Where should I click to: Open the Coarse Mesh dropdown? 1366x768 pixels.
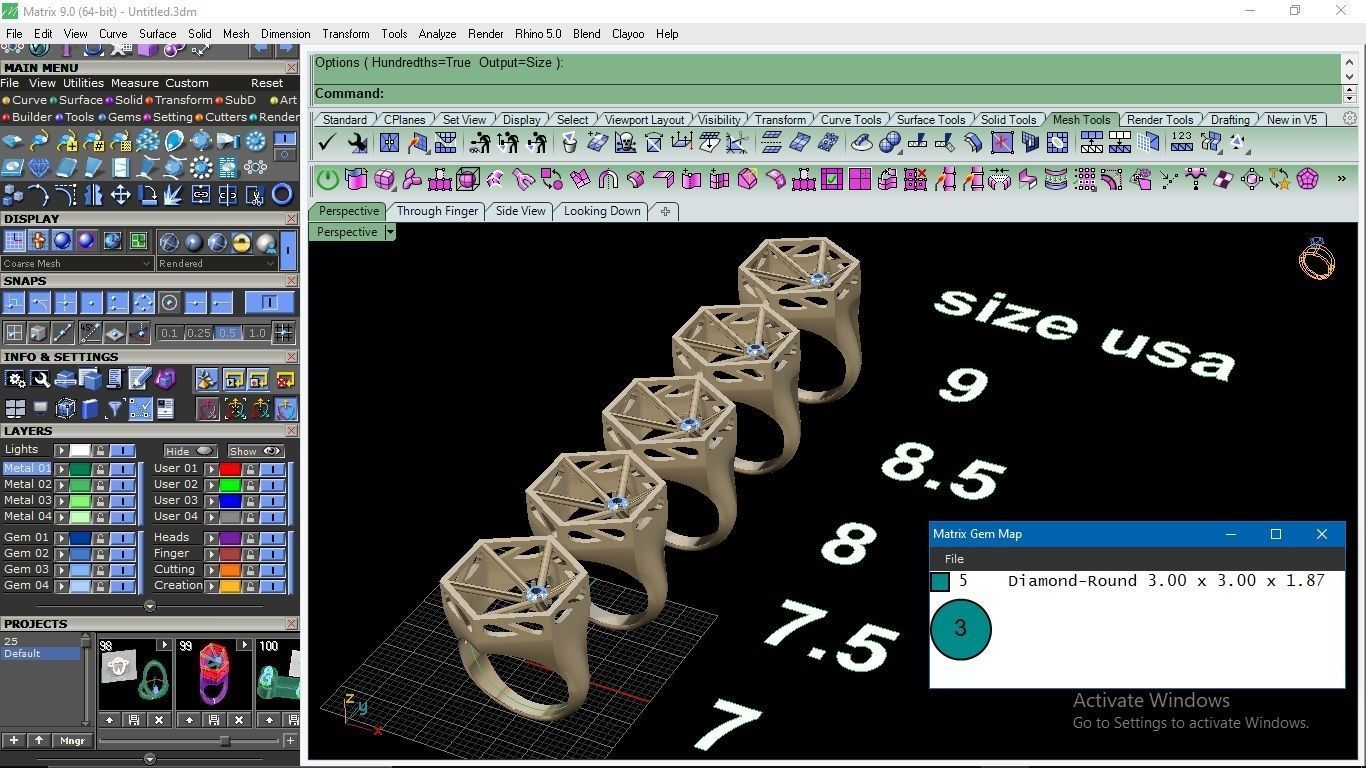pos(77,264)
